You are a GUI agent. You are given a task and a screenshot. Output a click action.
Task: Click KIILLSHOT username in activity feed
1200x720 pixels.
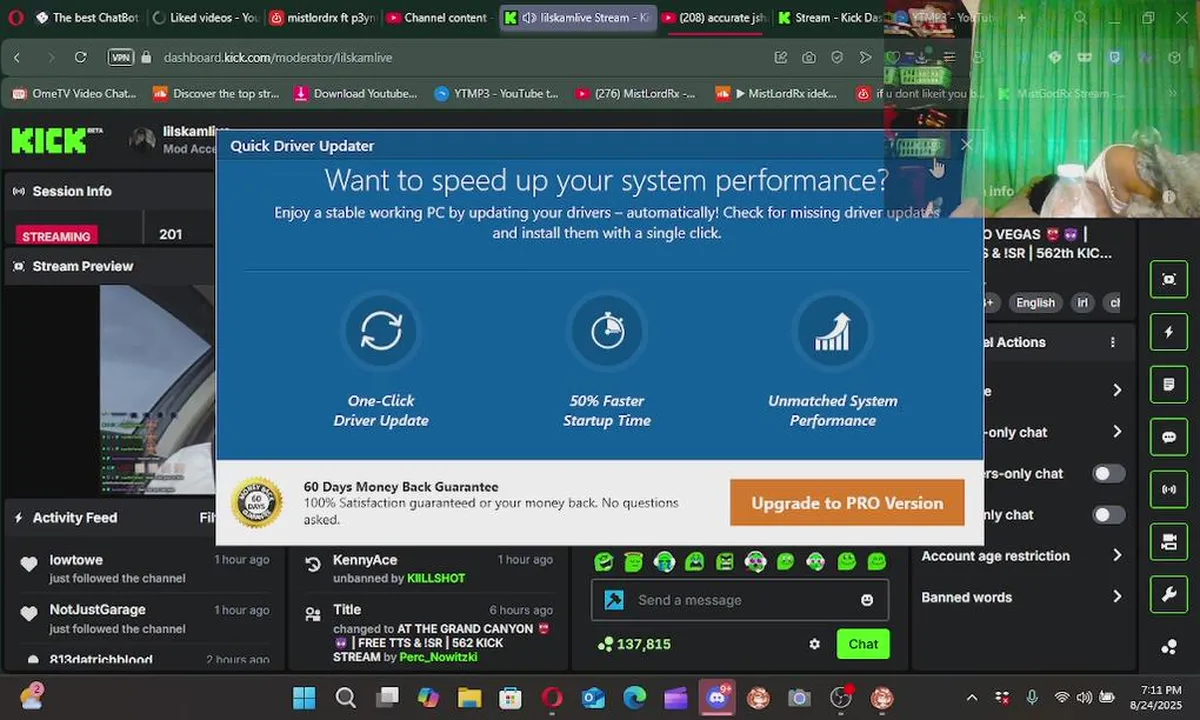click(435, 578)
